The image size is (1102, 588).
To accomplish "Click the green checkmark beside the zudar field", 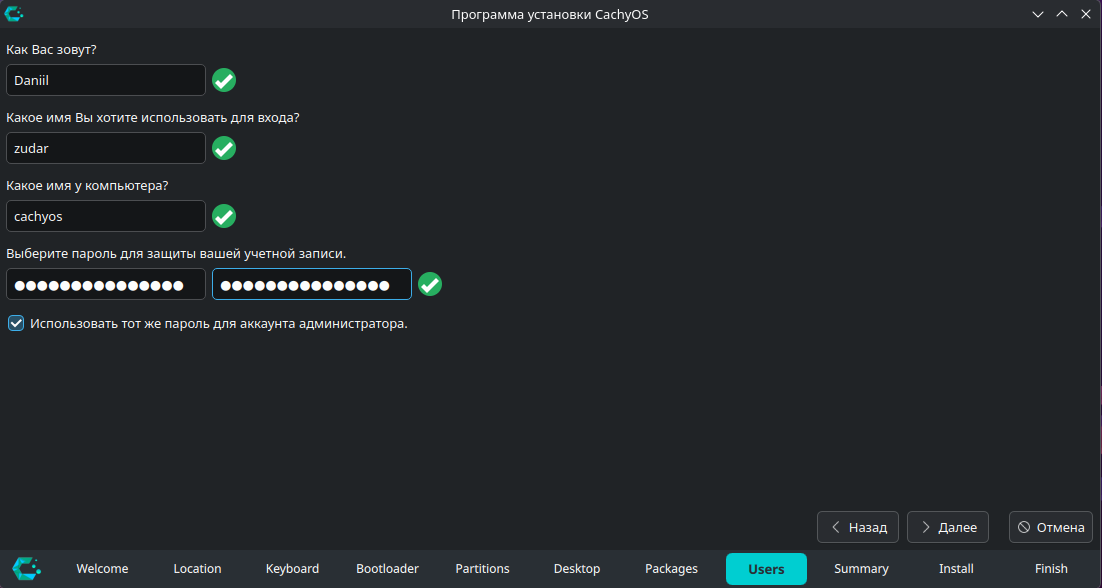I will click(x=224, y=148).
